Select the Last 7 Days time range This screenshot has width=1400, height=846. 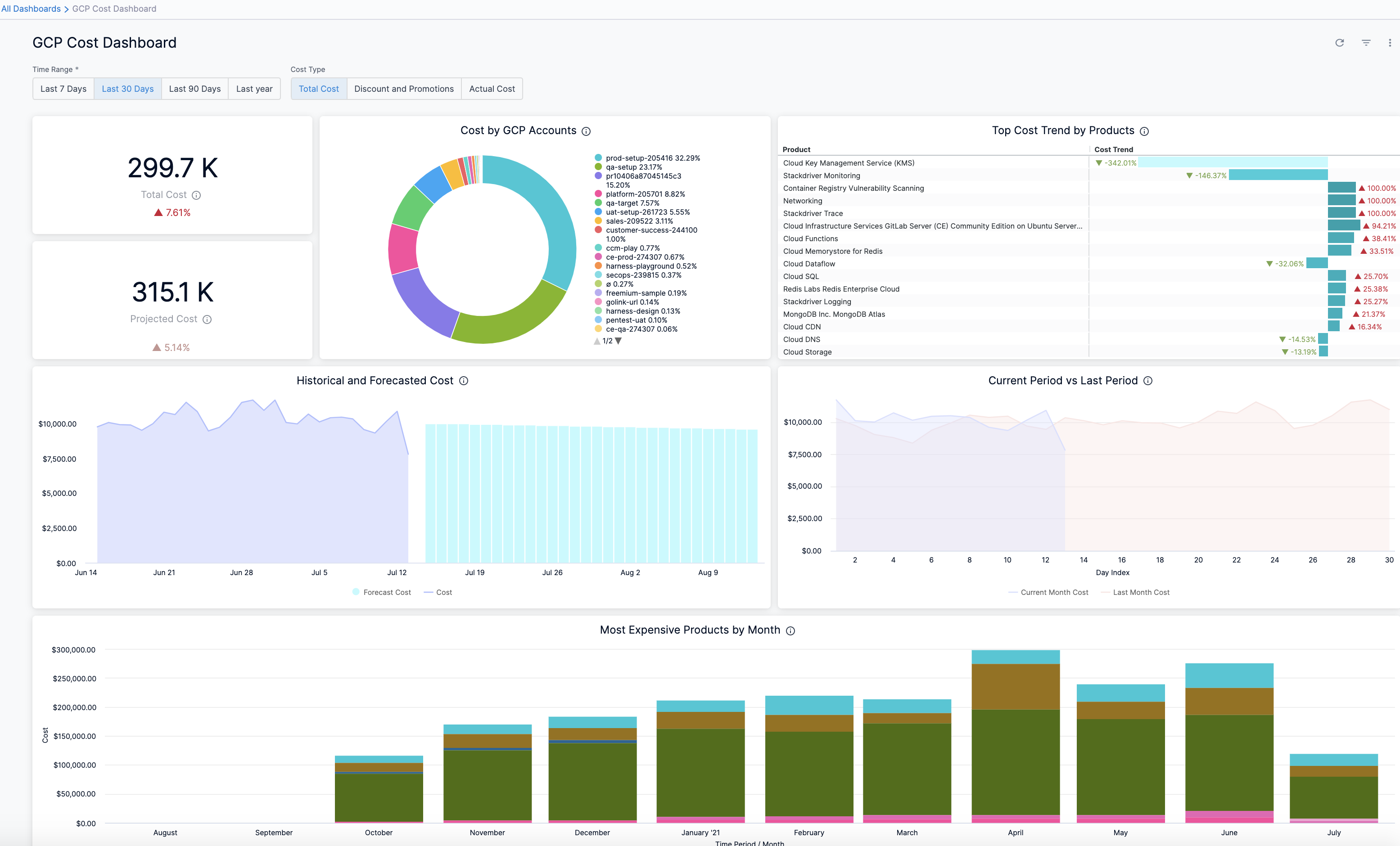coord(63,89)
